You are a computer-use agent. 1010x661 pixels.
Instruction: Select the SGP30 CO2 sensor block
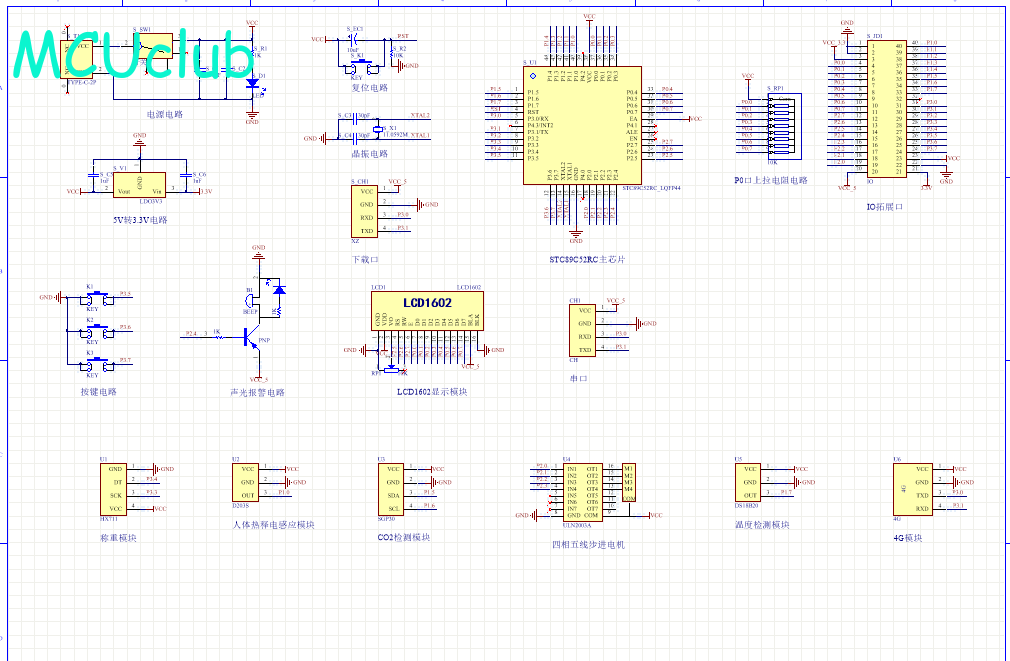pos(391,488)
